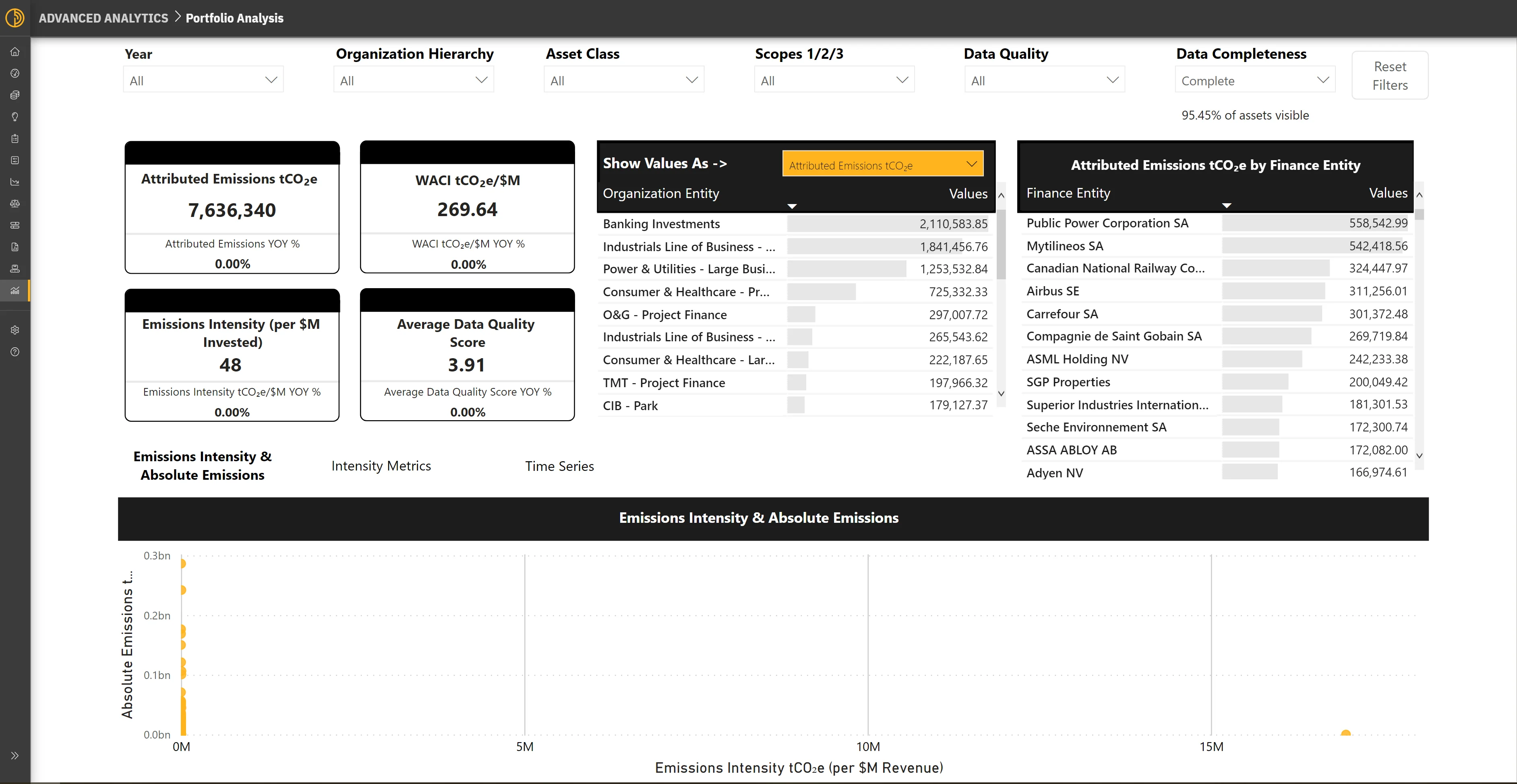1517x784 pixels.
Task: Click the Organization Entity table scrollbar thumb
Action: pyautogui.click(x=1001, y=244)
